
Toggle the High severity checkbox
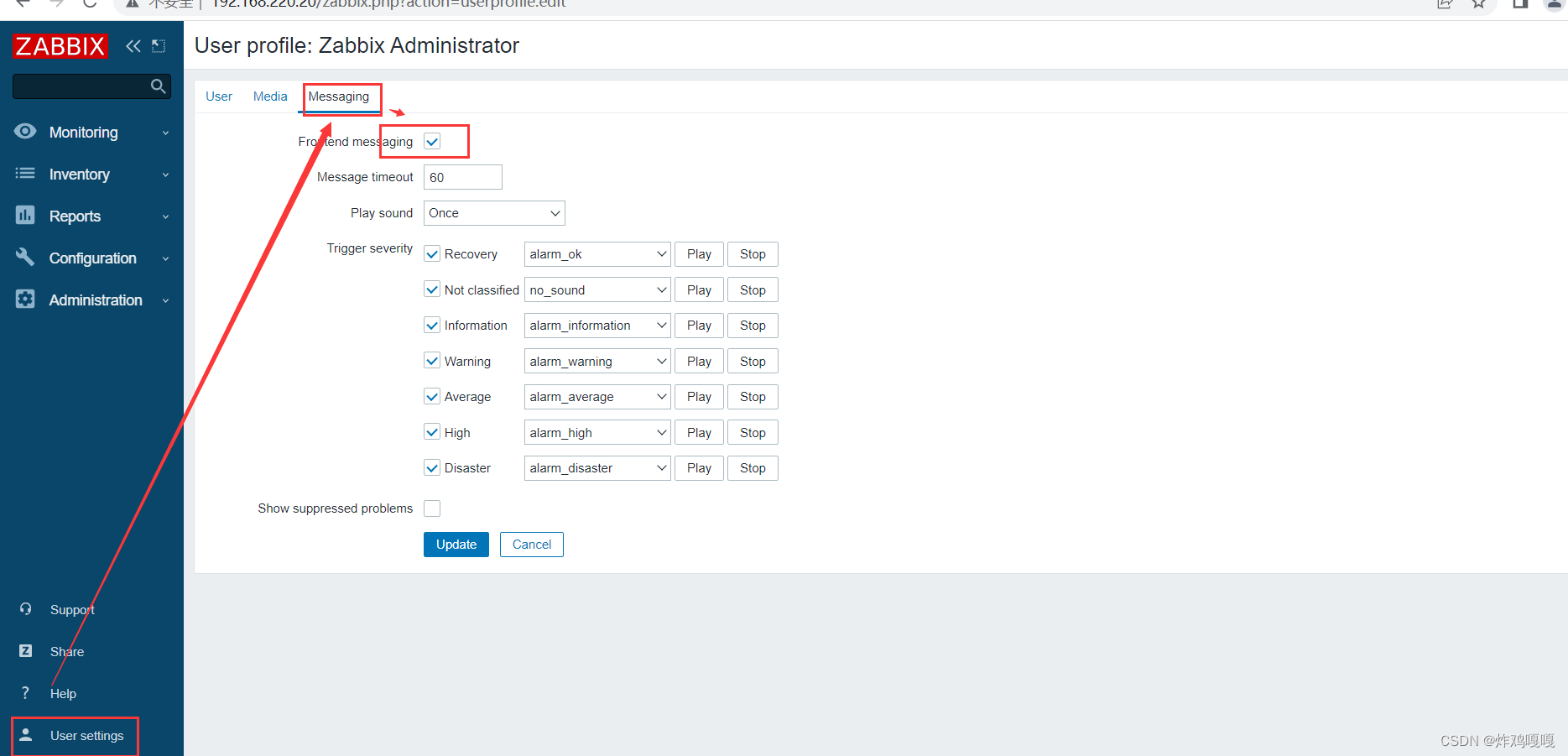[432, 432]
